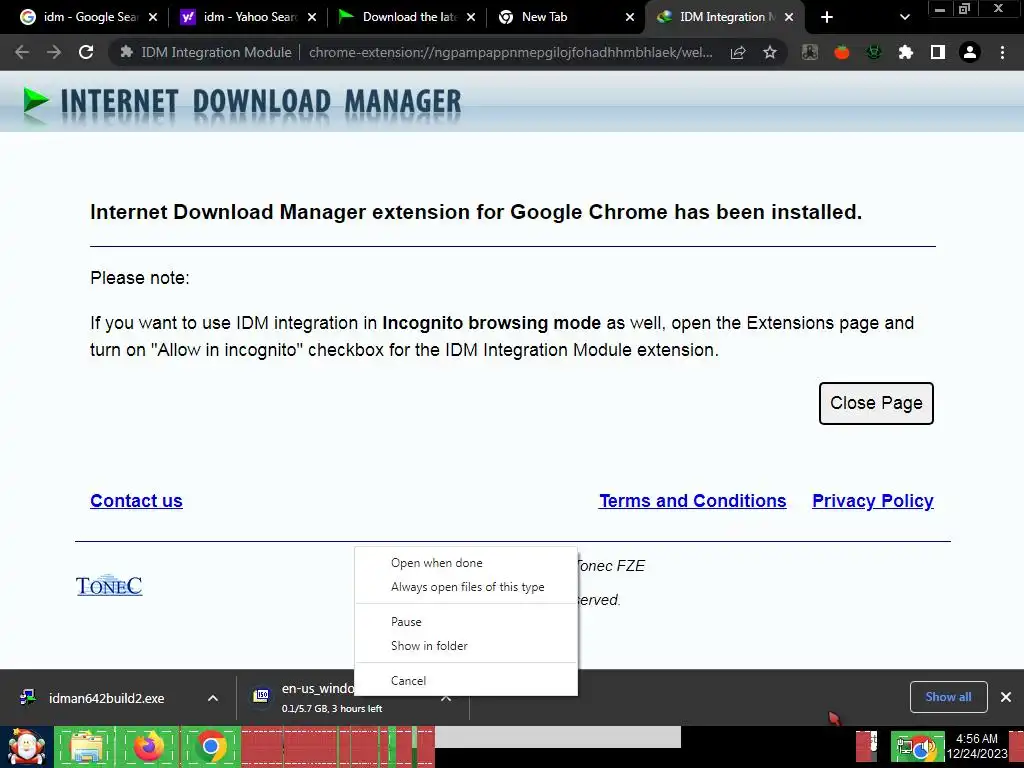This screenshot has width=1024, height=768.
Task: Click the system tray network and volume icon
Action: (x=917, y=748)
